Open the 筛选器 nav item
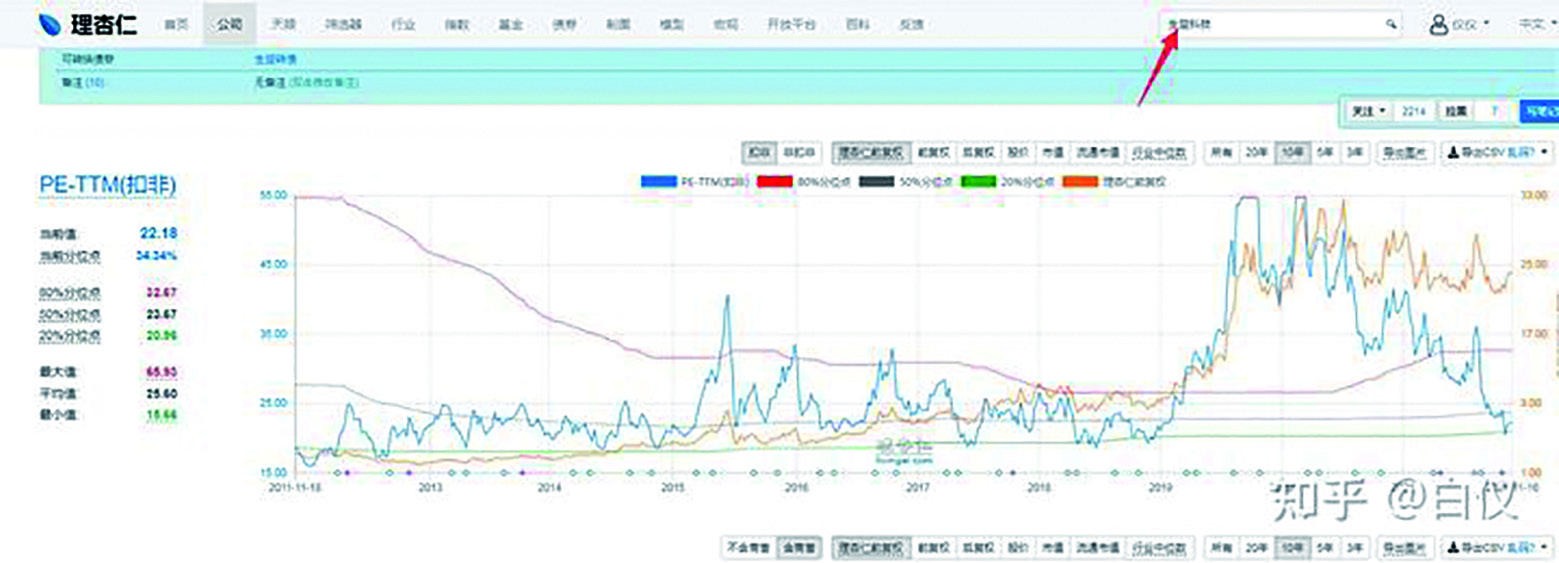 point(342,24)
